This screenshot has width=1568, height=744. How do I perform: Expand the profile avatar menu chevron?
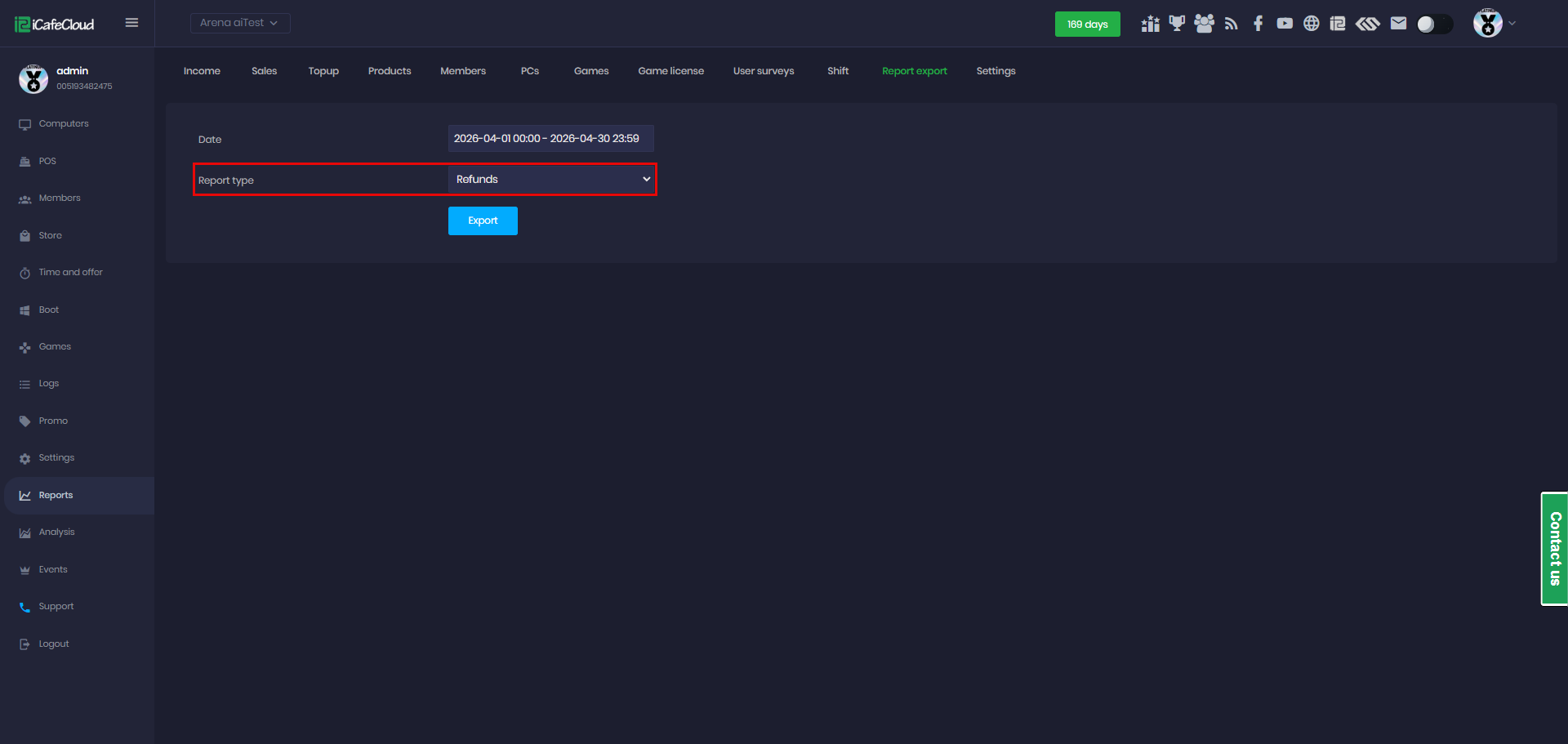1512,24
